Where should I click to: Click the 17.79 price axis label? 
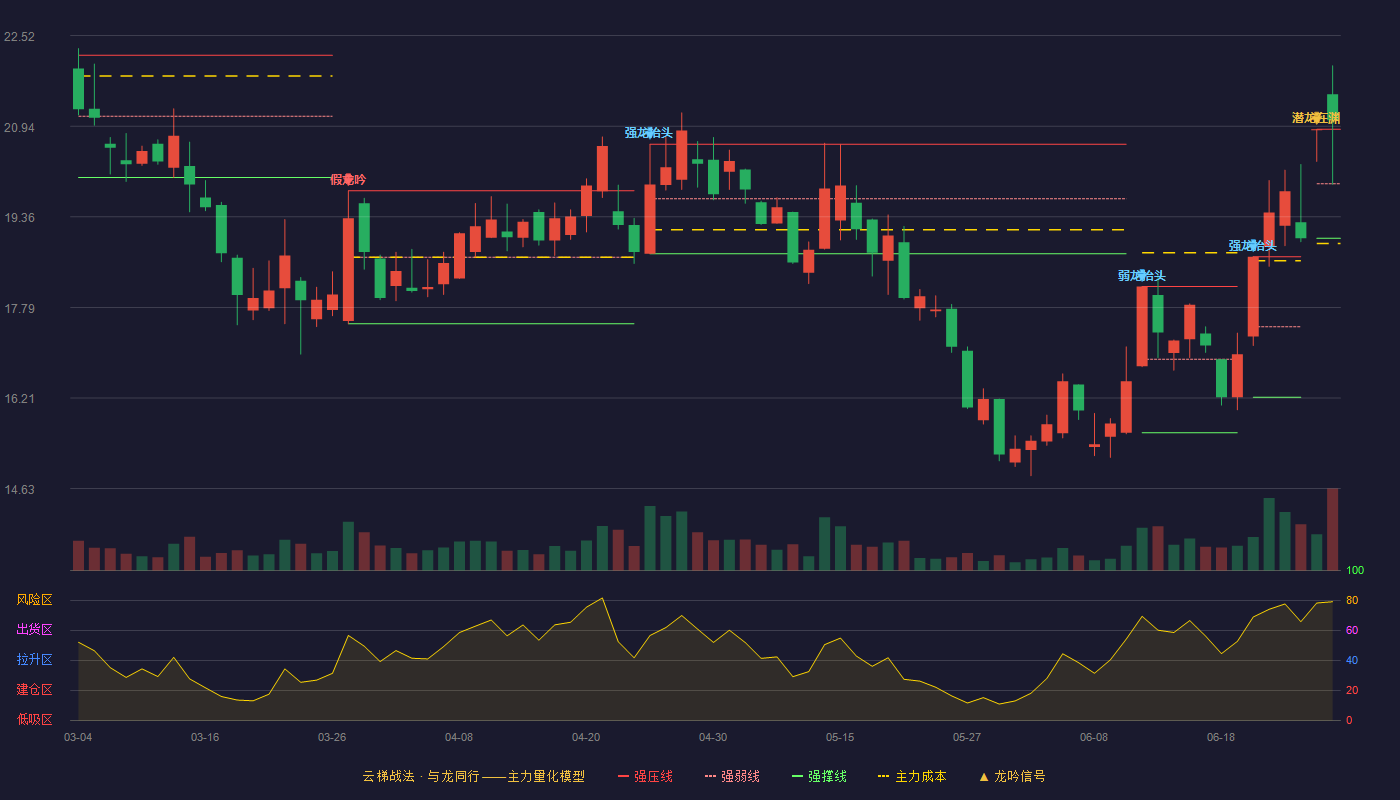pos(19,309)
